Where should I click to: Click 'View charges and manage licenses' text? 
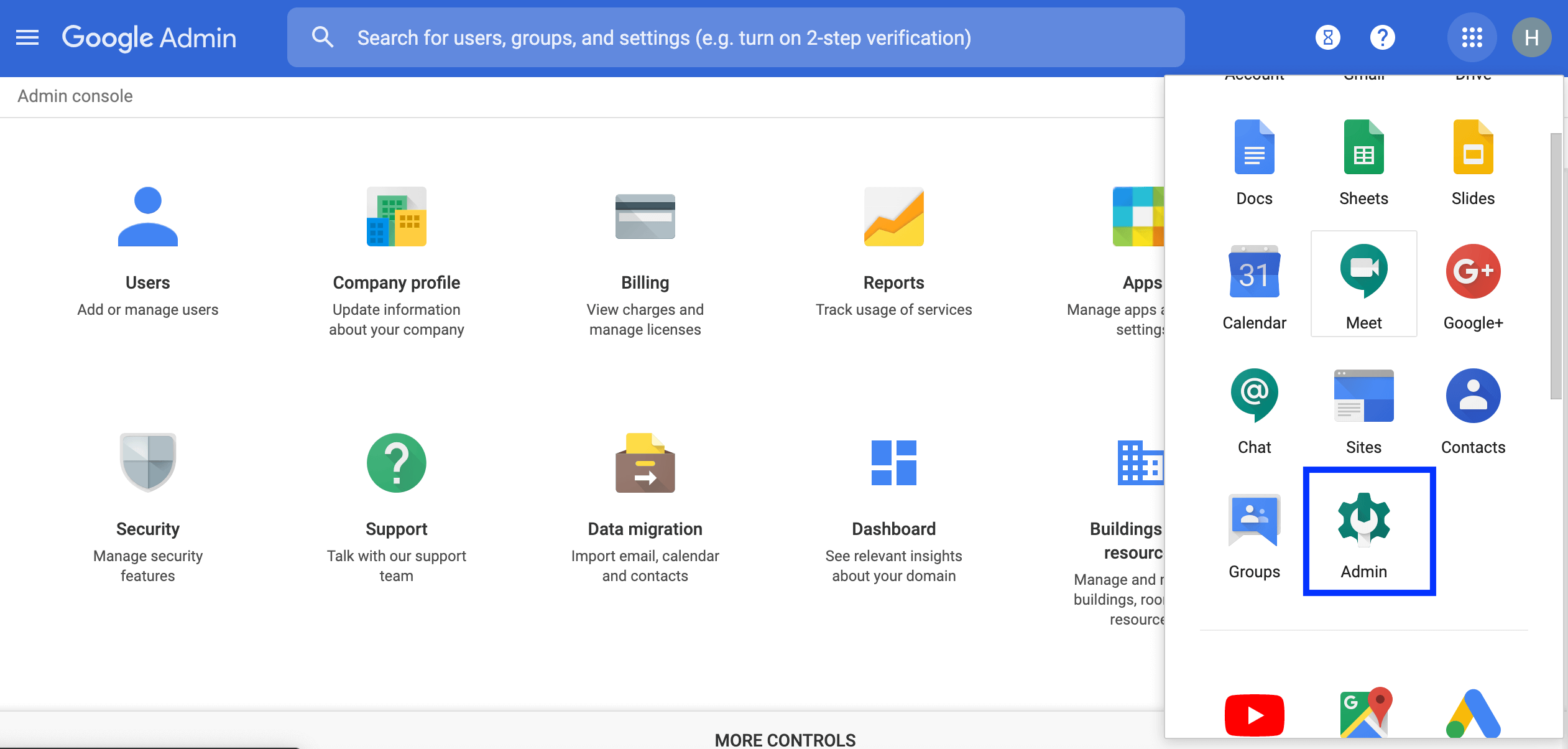(645, 320)
